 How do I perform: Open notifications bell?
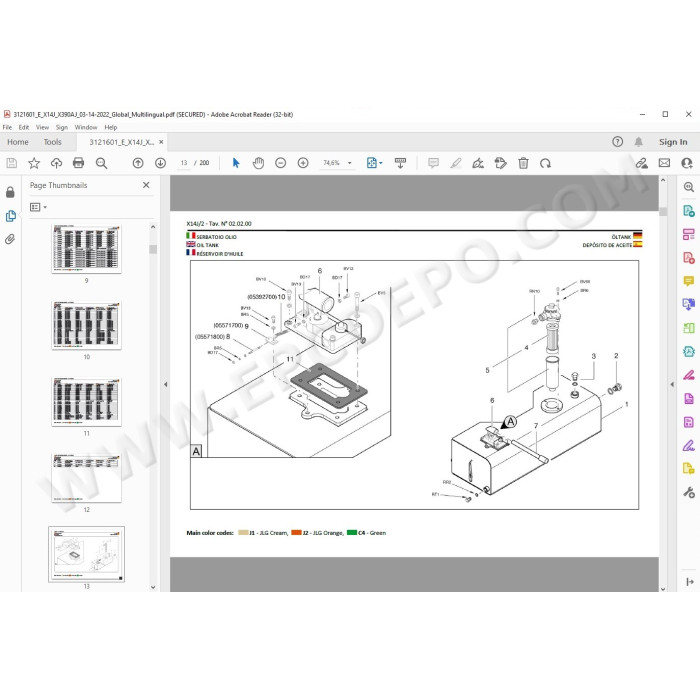(x=639, y=142)
